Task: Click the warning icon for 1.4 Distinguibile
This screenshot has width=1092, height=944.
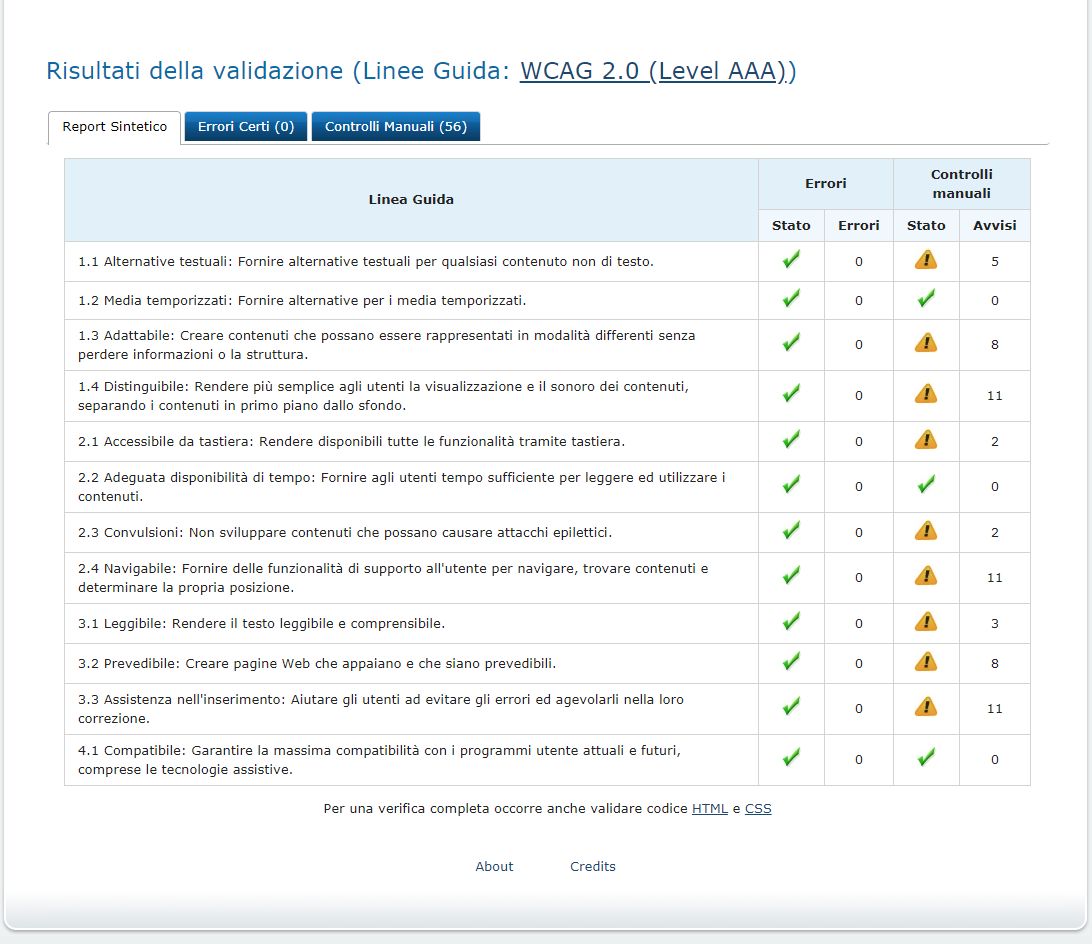Action: click(x=926, y=394)
